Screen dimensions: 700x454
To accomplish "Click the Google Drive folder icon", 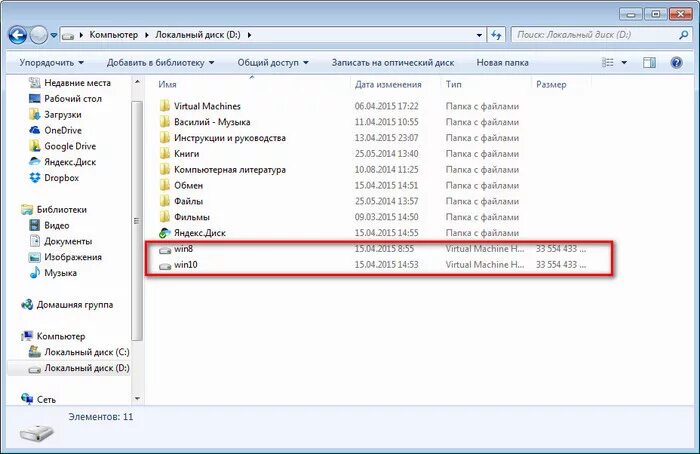I will point(34,146).
